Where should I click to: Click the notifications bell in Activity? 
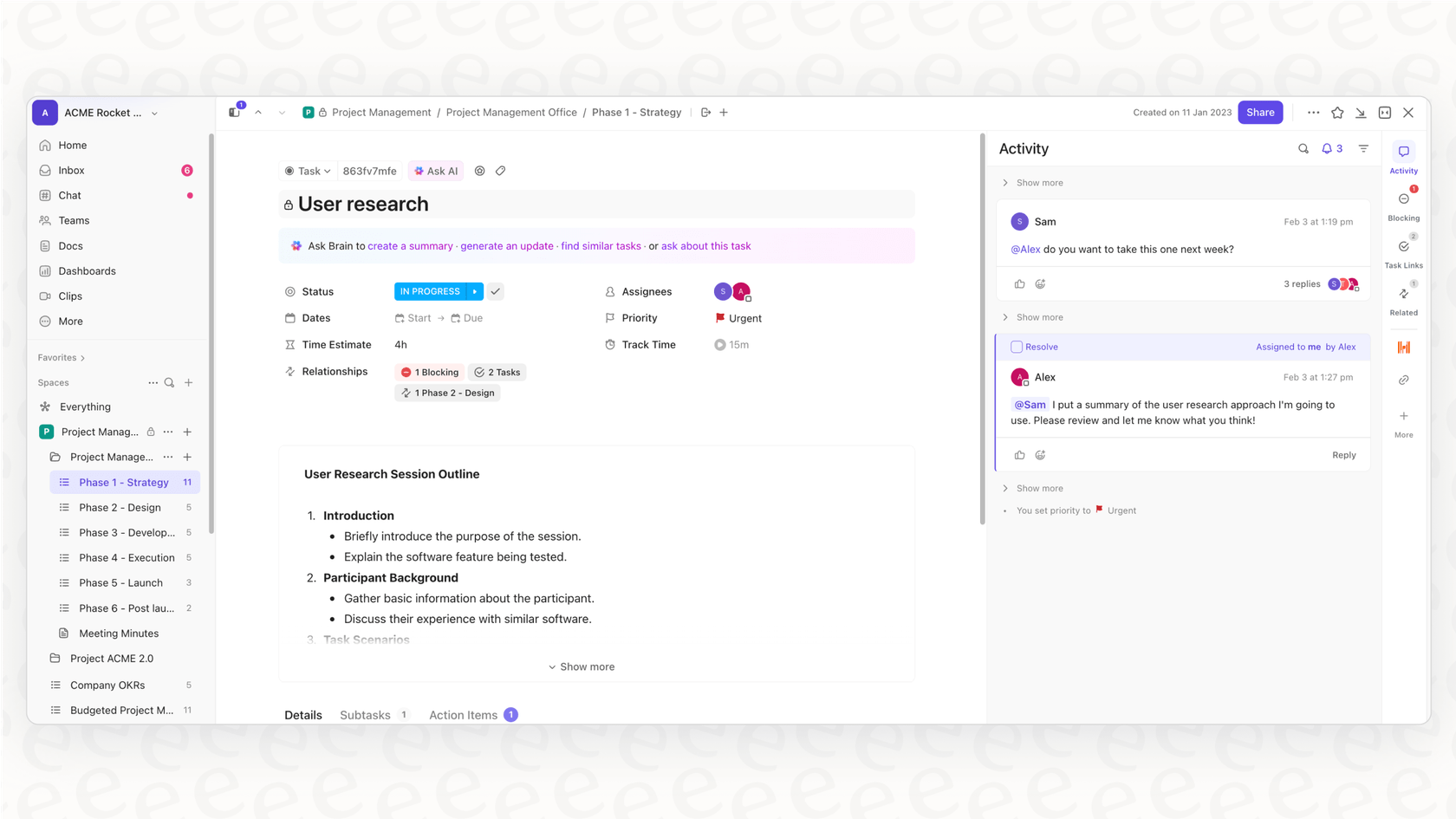click(x=1327, y=149)
